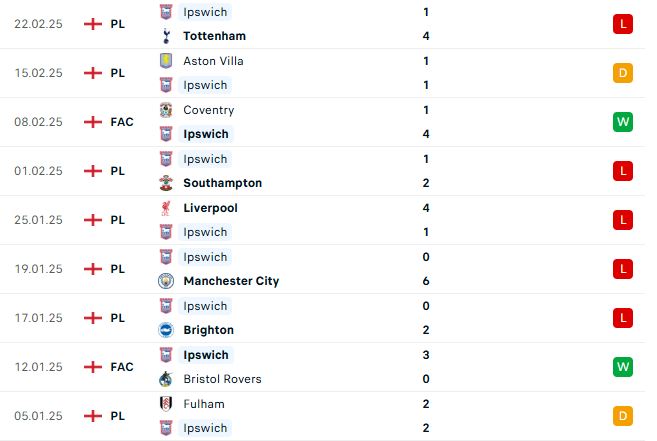The width and height of the screenshot is (657, 441).
Task: Open the Manchester City team link
Action: tap(231, 281)
